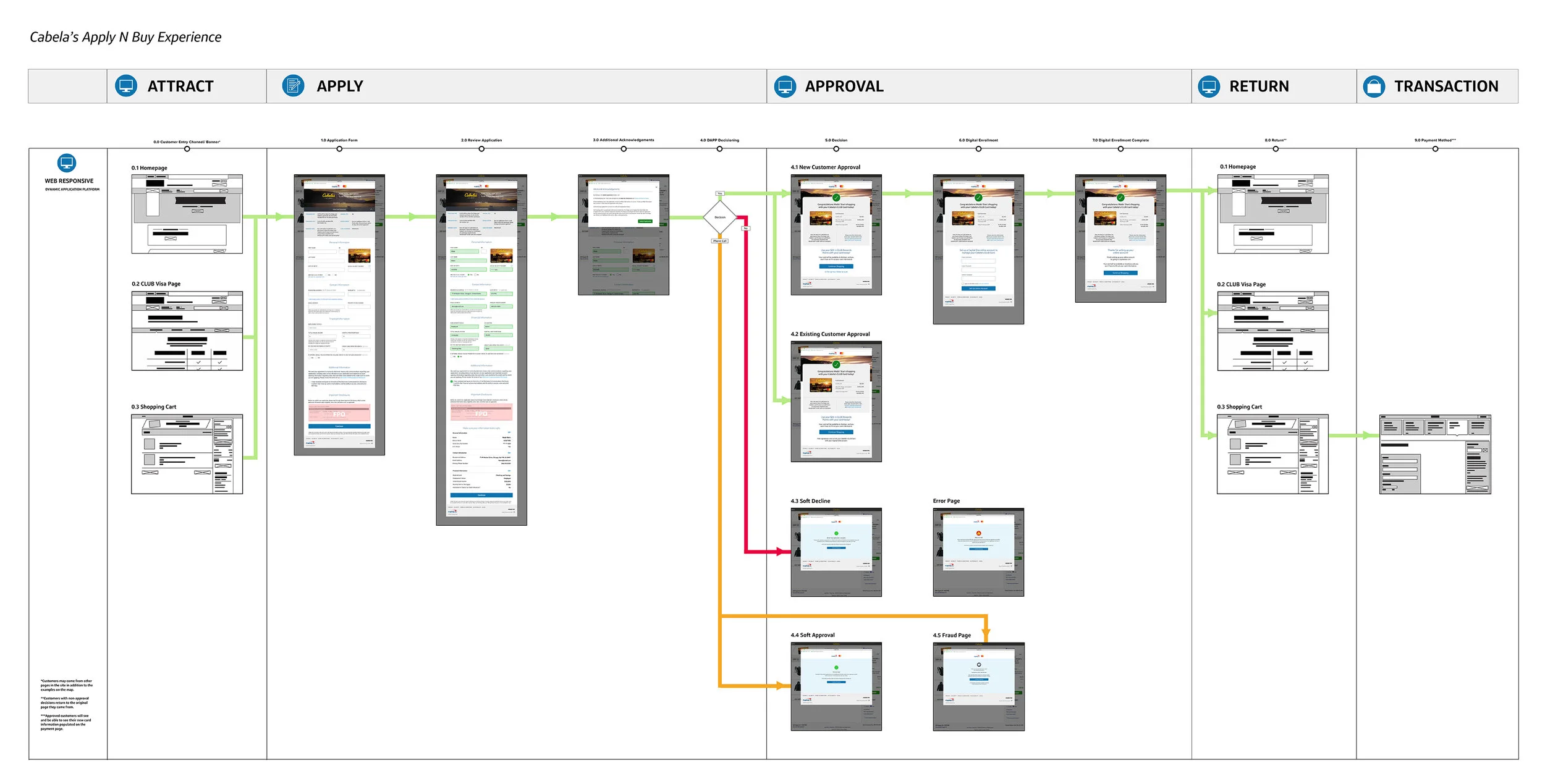Toggle the green checked agreement checkbox on Review Application
Viewport: 1545px width, 784px height.
tap(452, 381)
